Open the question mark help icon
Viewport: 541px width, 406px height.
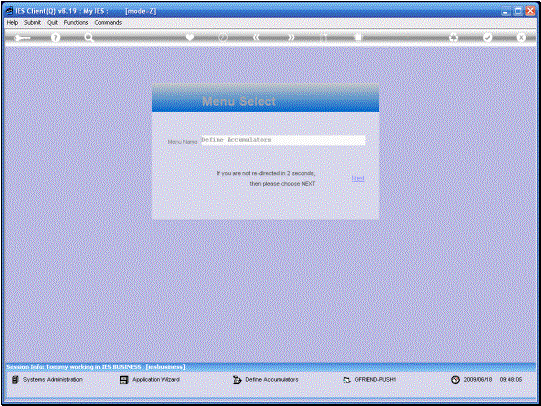click(55, 38)
